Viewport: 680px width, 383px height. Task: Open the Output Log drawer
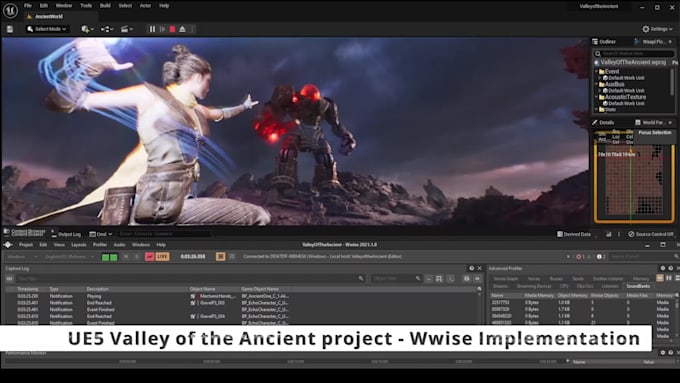66,234
